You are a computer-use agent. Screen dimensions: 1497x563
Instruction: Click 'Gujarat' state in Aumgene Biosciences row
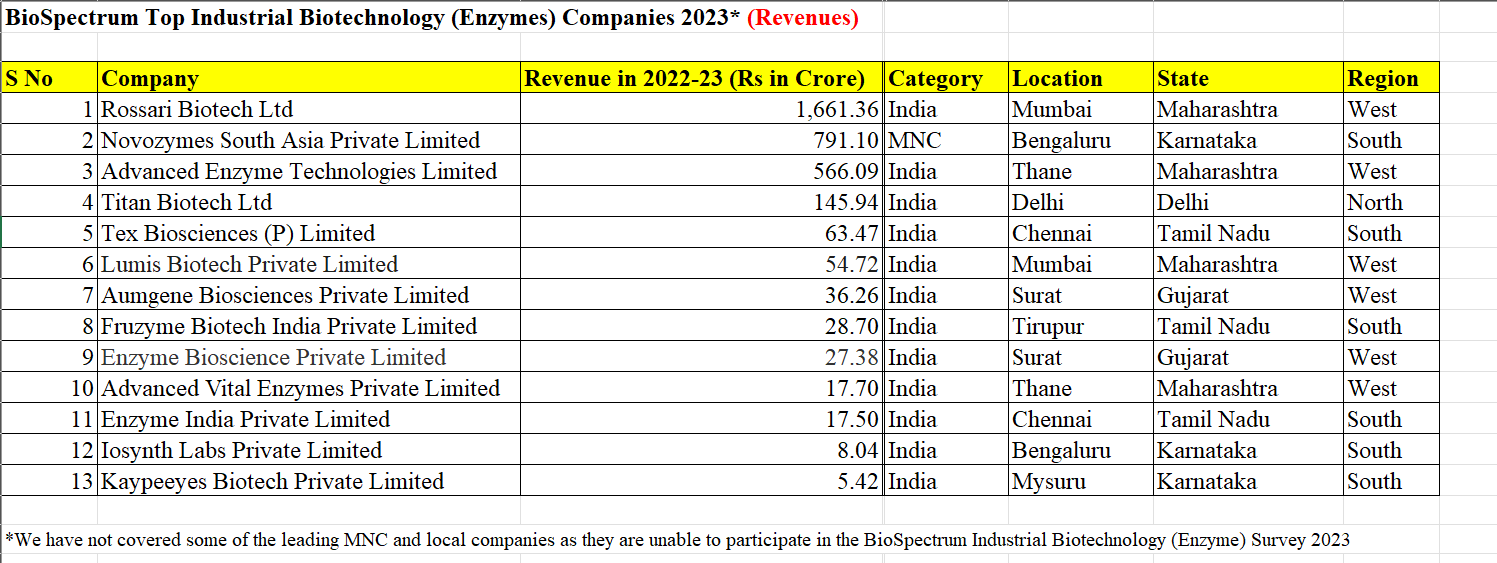point(1249,295)
